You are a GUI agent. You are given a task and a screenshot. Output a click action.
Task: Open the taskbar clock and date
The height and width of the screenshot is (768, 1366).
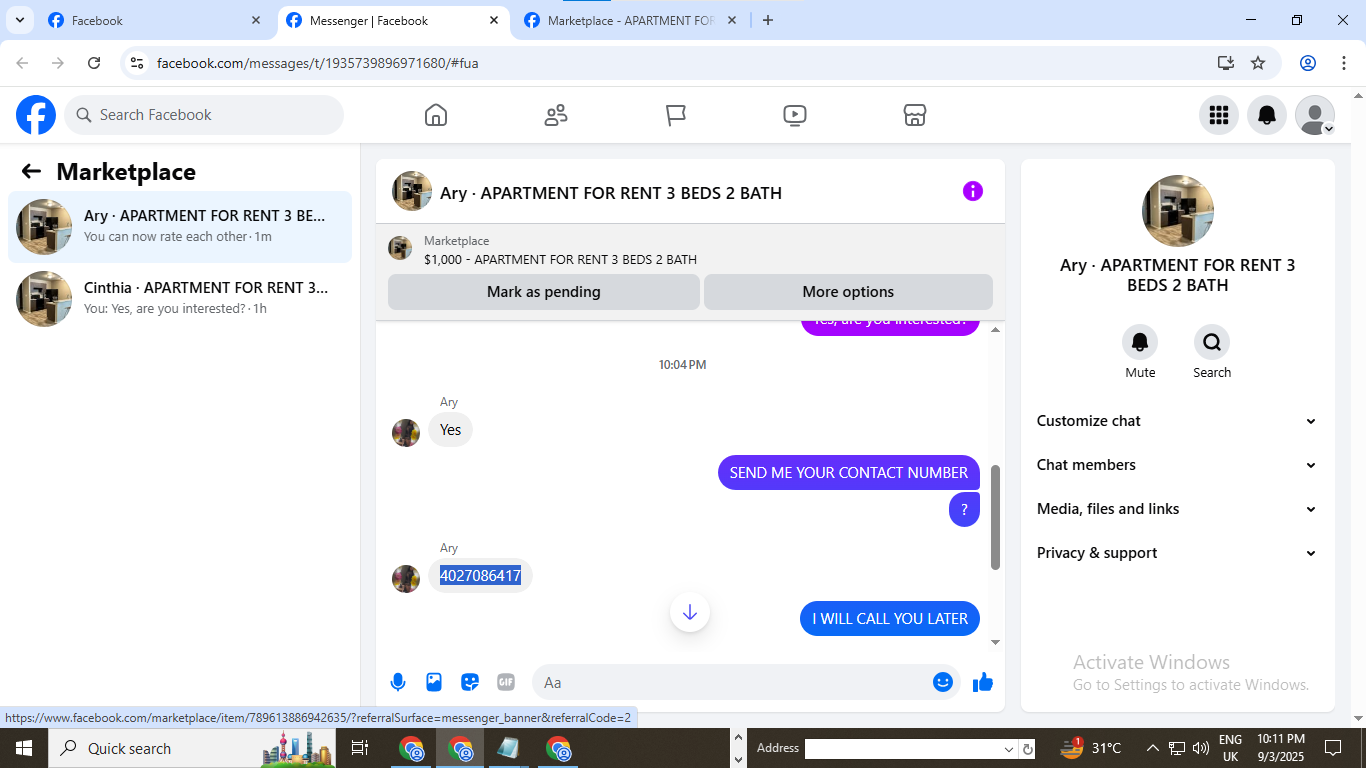coord(1280,748)
